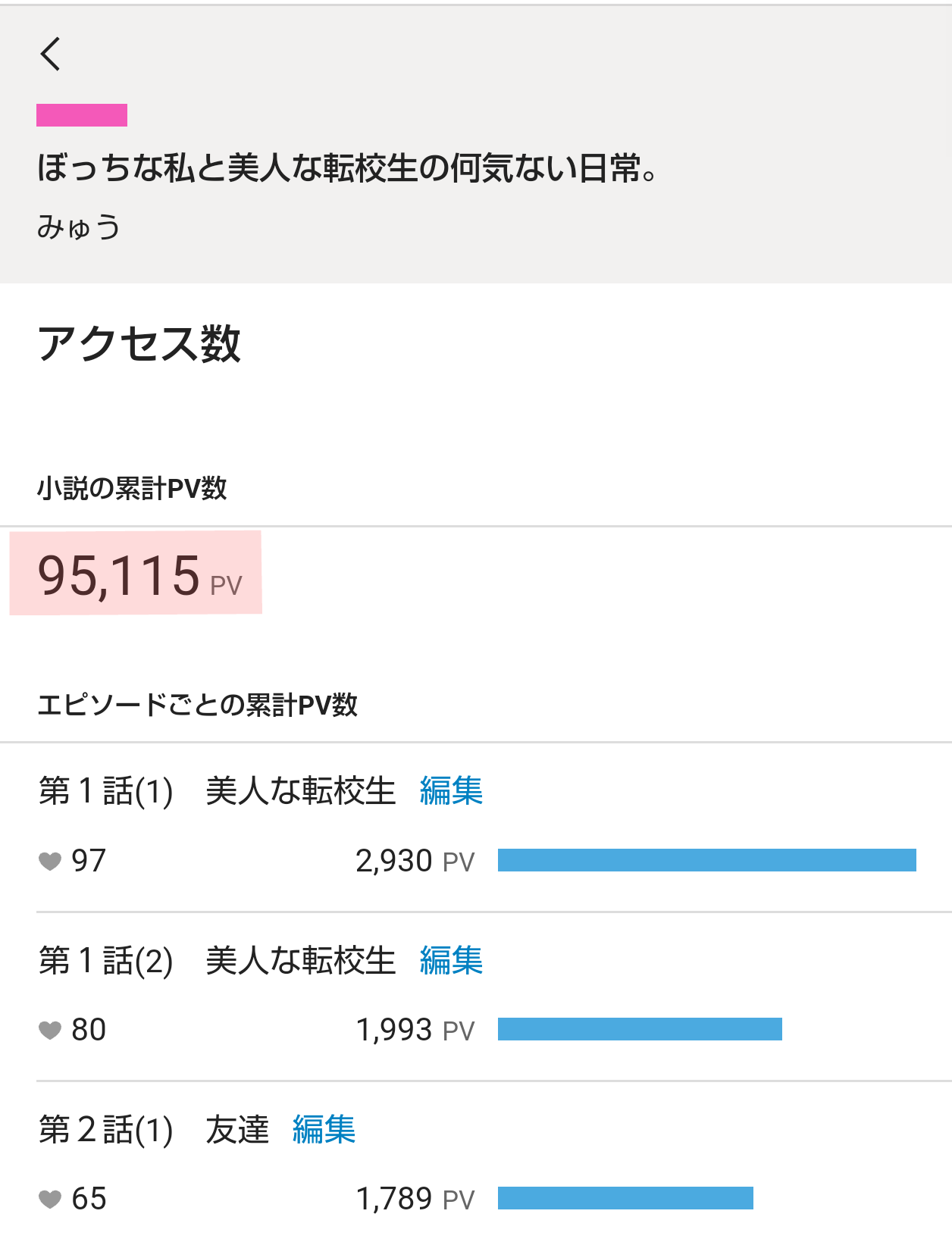The width and height of the screenshot is (952, 1242).
Task: Open 編集 link for 第1話(1) 美人な転校生
Action: [451, 791]
